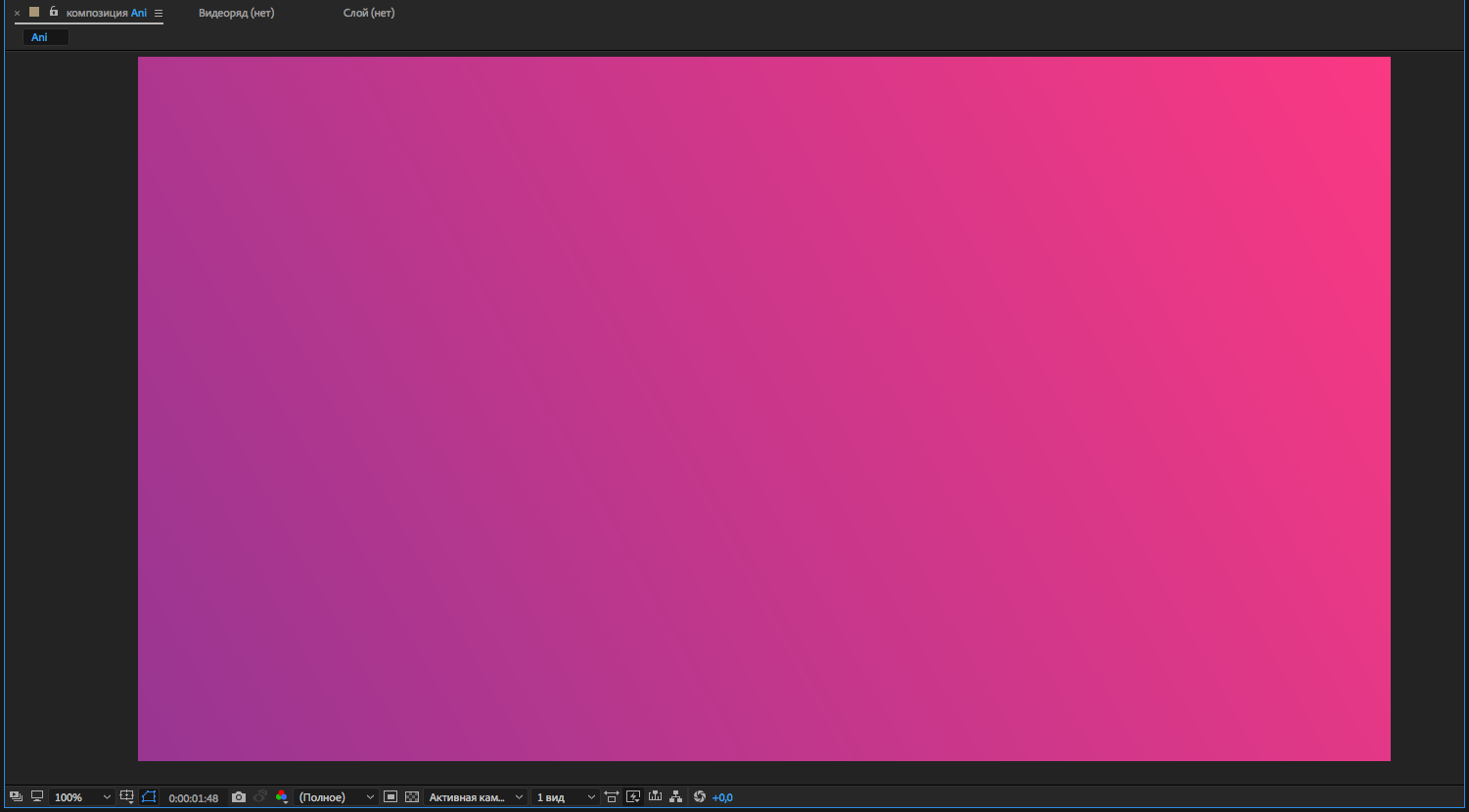Click the timecode field 0:00:01:48
This screenshot has height=812, width=1469.
[x=193, y=796]
